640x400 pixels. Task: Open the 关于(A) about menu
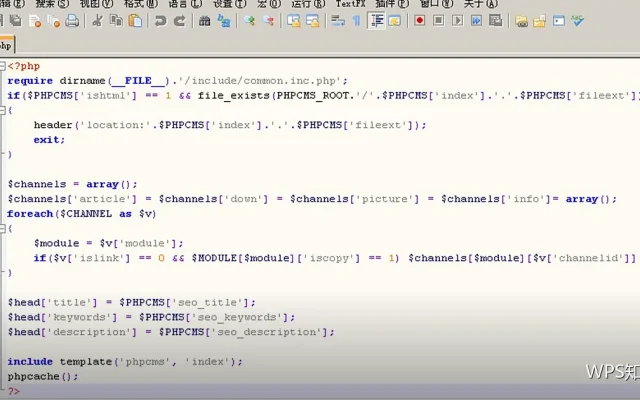coord(481,4)
